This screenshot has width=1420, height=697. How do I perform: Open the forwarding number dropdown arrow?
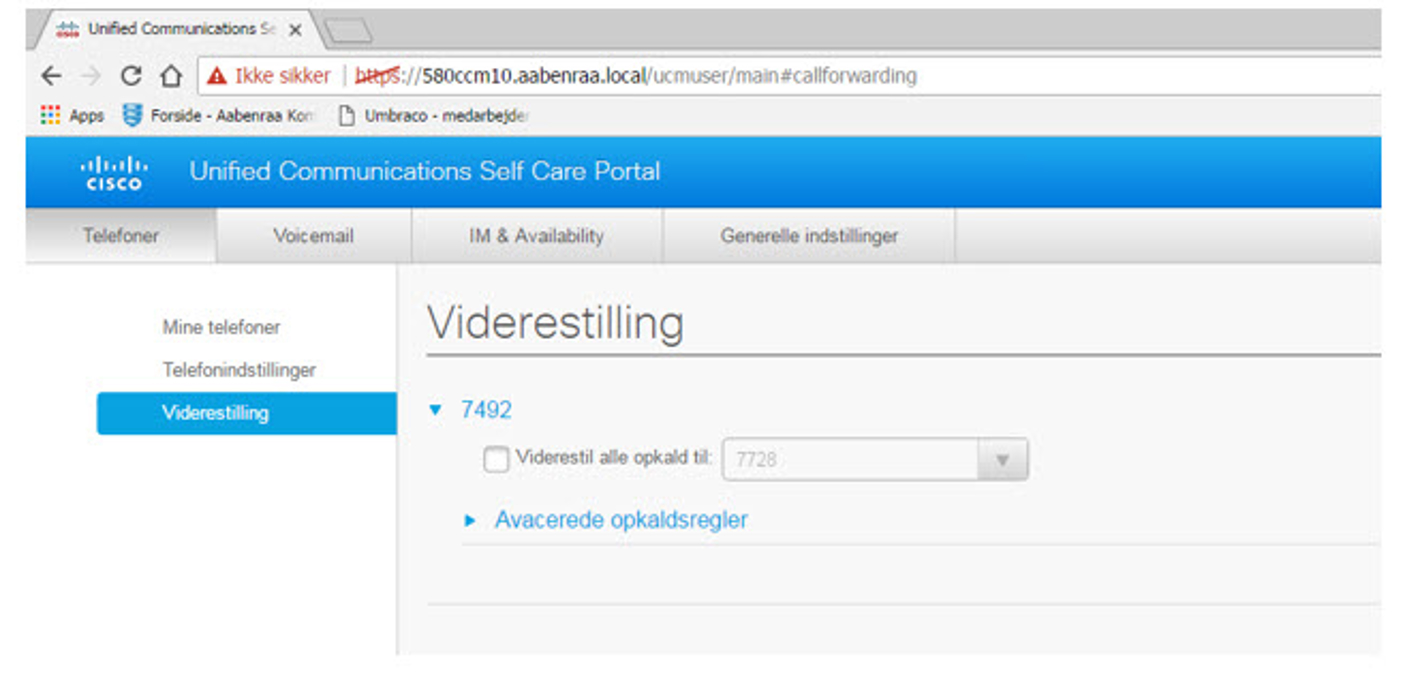(1003, 460)
